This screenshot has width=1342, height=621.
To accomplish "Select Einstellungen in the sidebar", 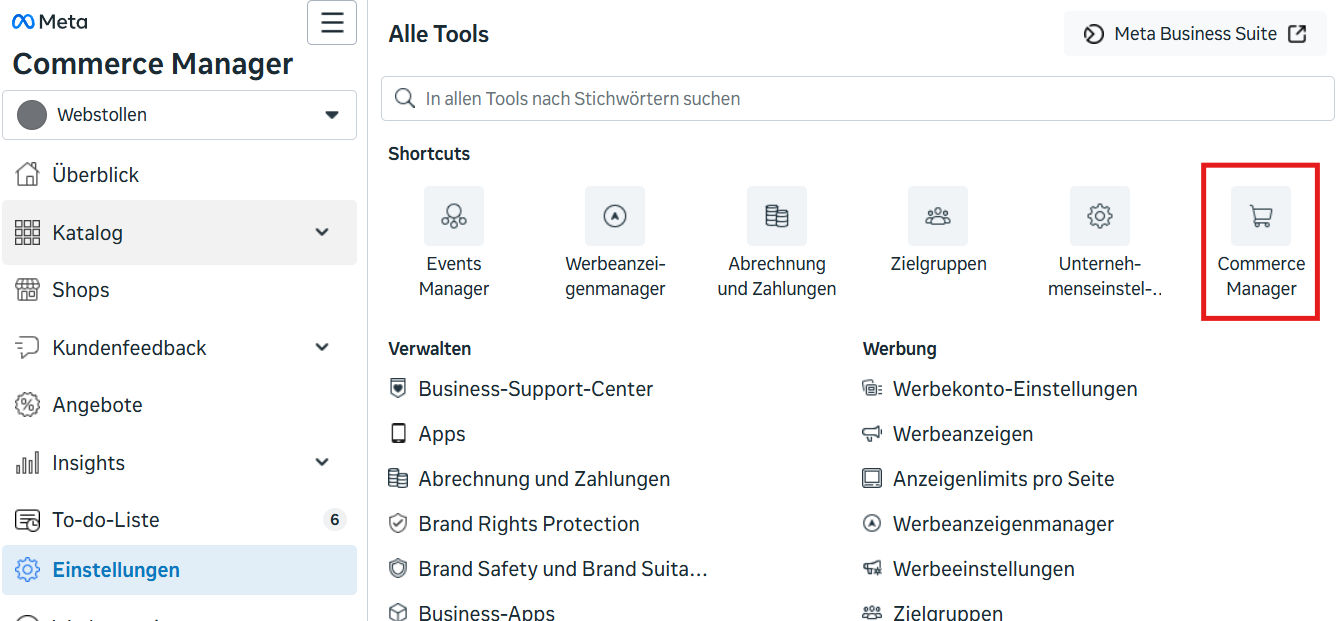I will pyautogui.click(x=180, y=570).
